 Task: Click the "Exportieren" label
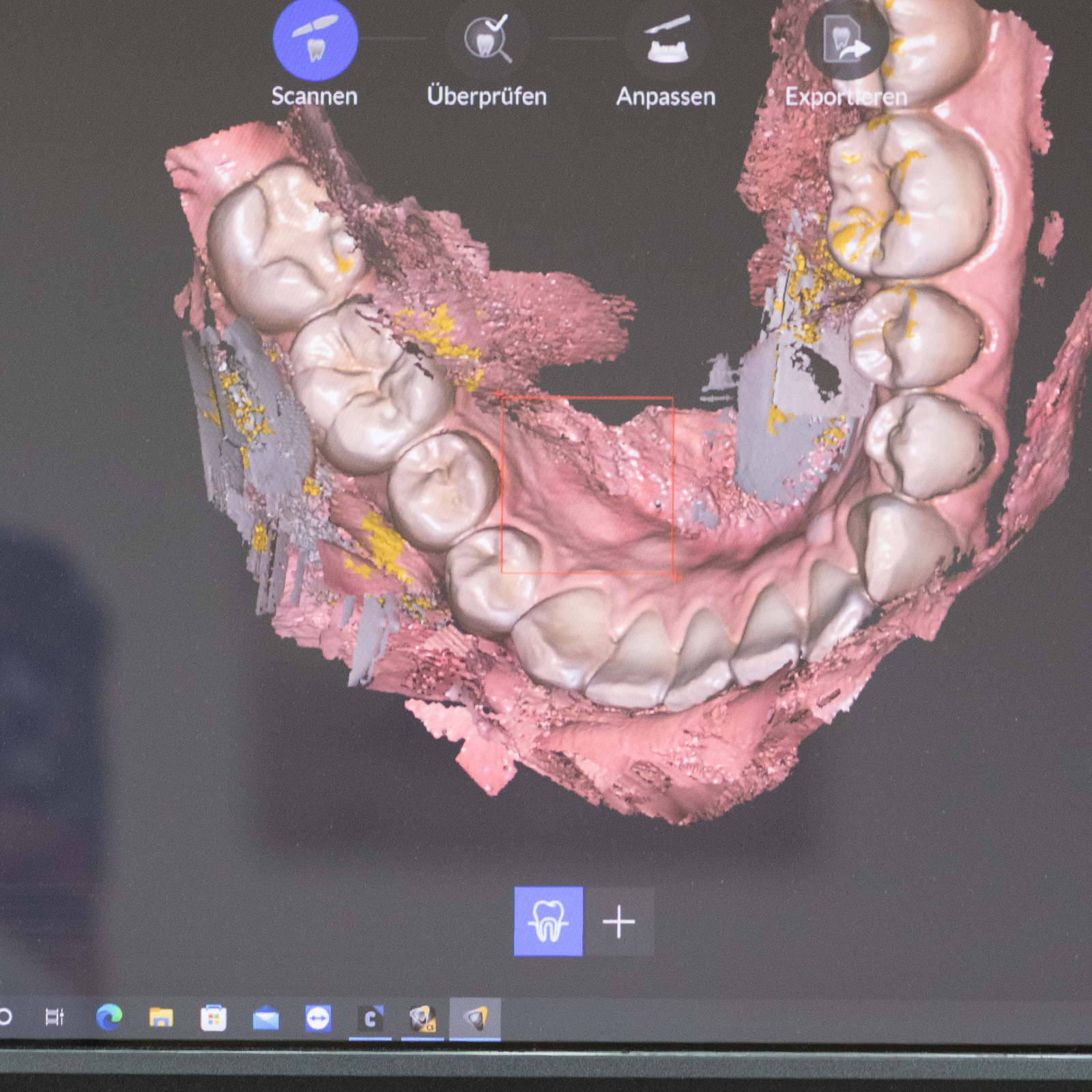coord(846,97)
